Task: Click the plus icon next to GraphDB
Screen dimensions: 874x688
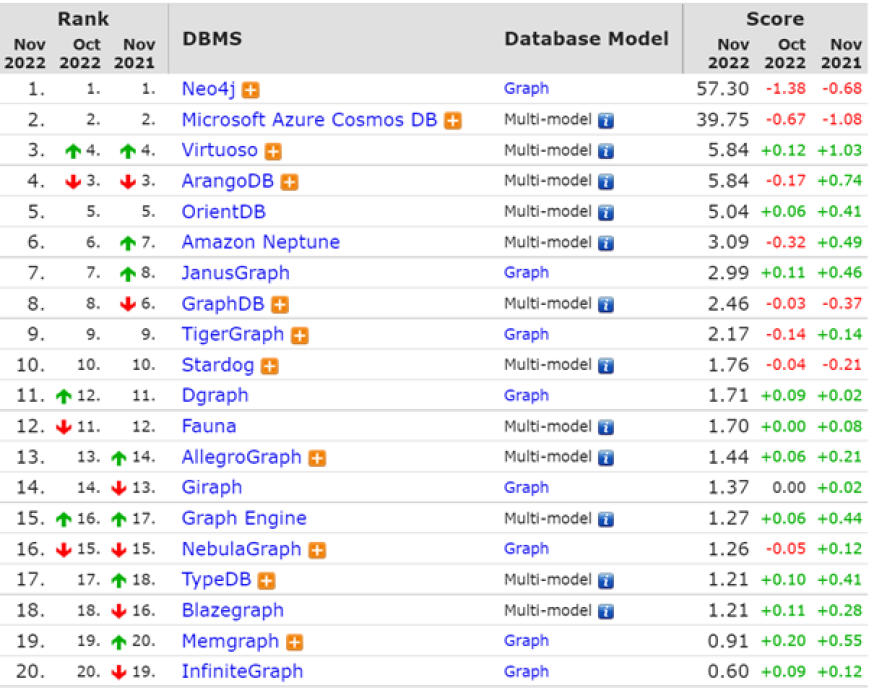Action: 280,304
